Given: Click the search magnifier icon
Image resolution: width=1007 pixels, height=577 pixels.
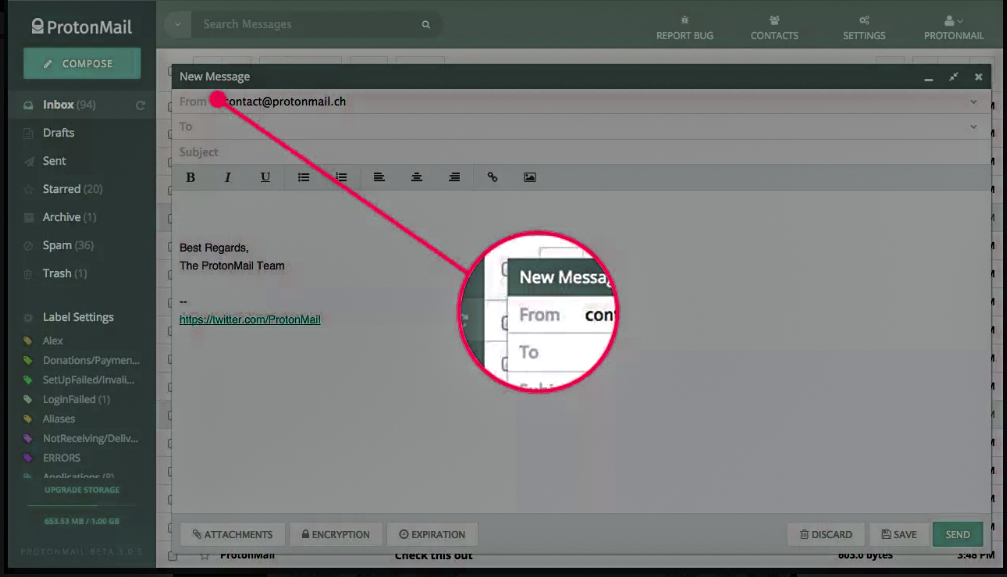Looking at the screenshot, I should (x=426, y=24).
